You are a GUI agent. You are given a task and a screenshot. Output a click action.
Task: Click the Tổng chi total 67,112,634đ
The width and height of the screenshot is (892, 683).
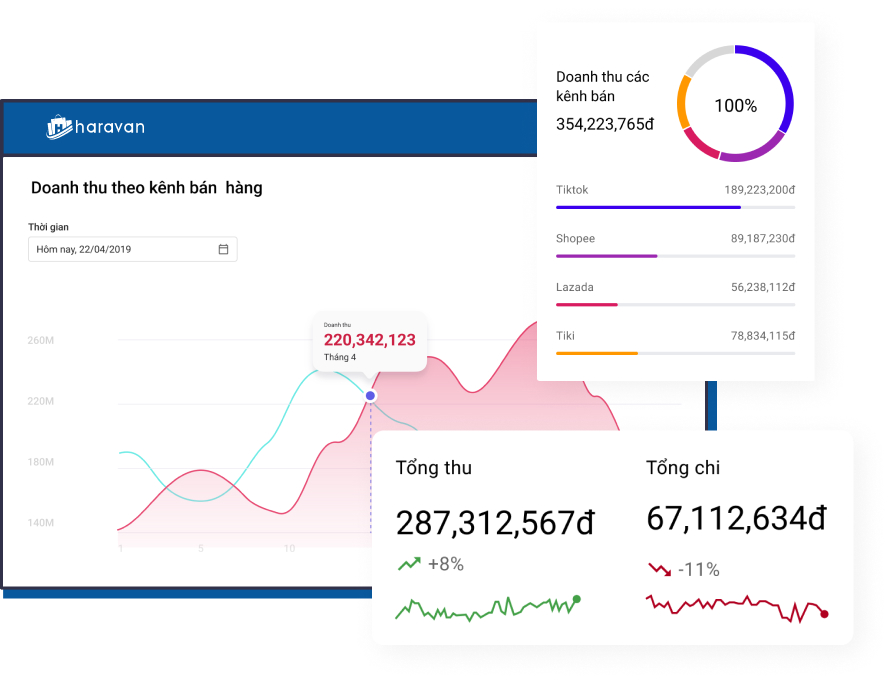click(736, 518)
